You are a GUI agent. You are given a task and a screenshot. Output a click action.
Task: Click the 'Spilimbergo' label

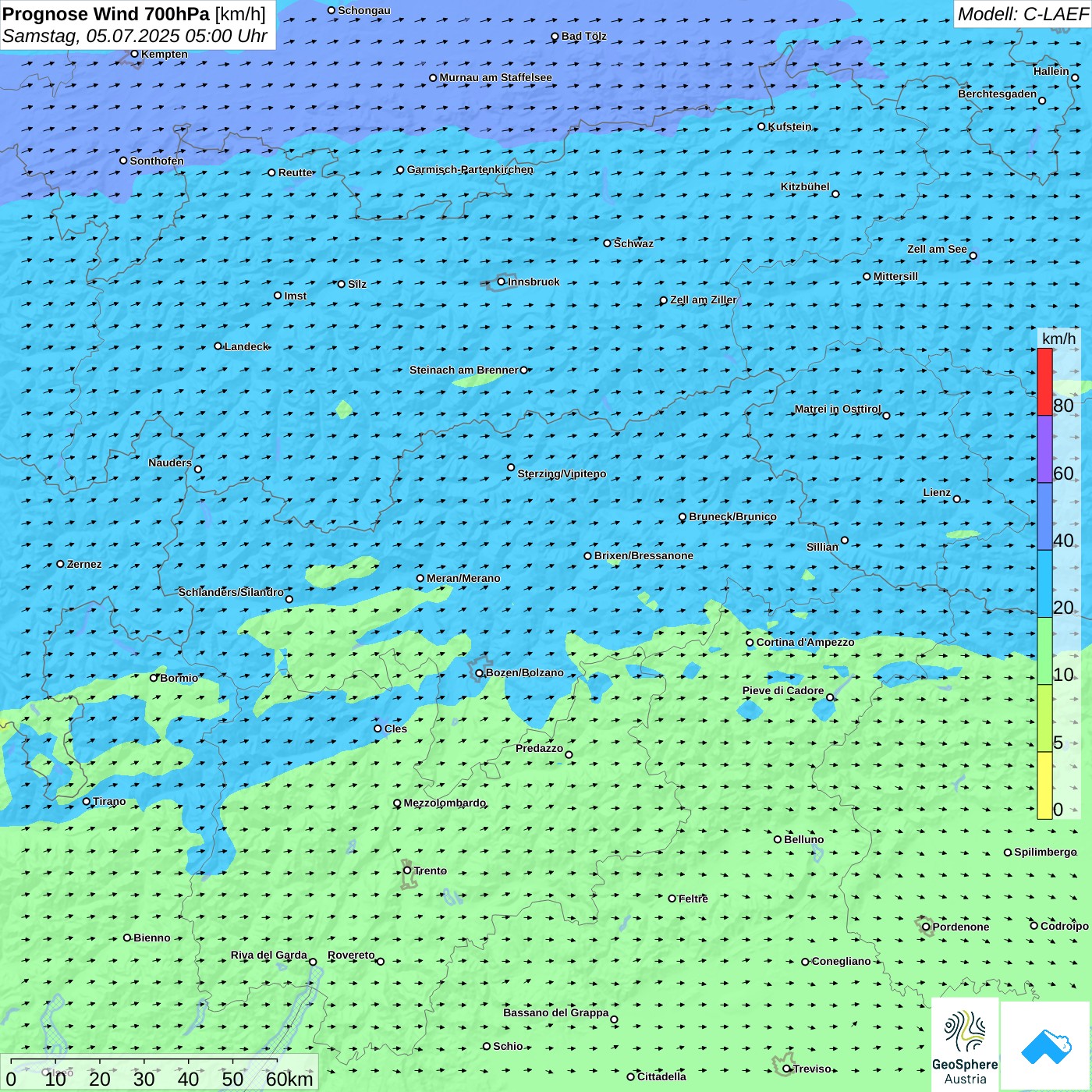point(1045,852)
